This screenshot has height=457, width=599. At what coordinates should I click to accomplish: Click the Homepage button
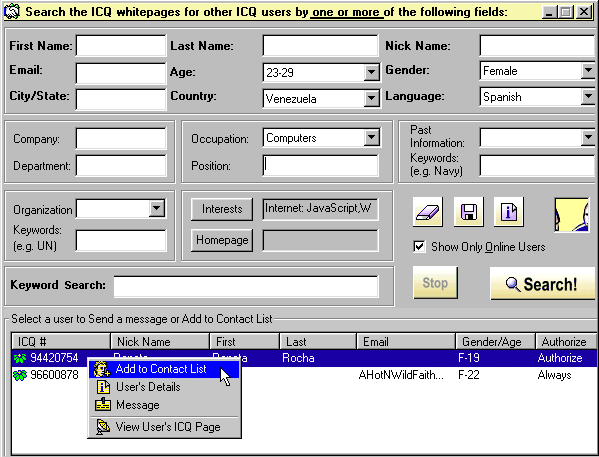pyautogui.click(x=222, y=240)
